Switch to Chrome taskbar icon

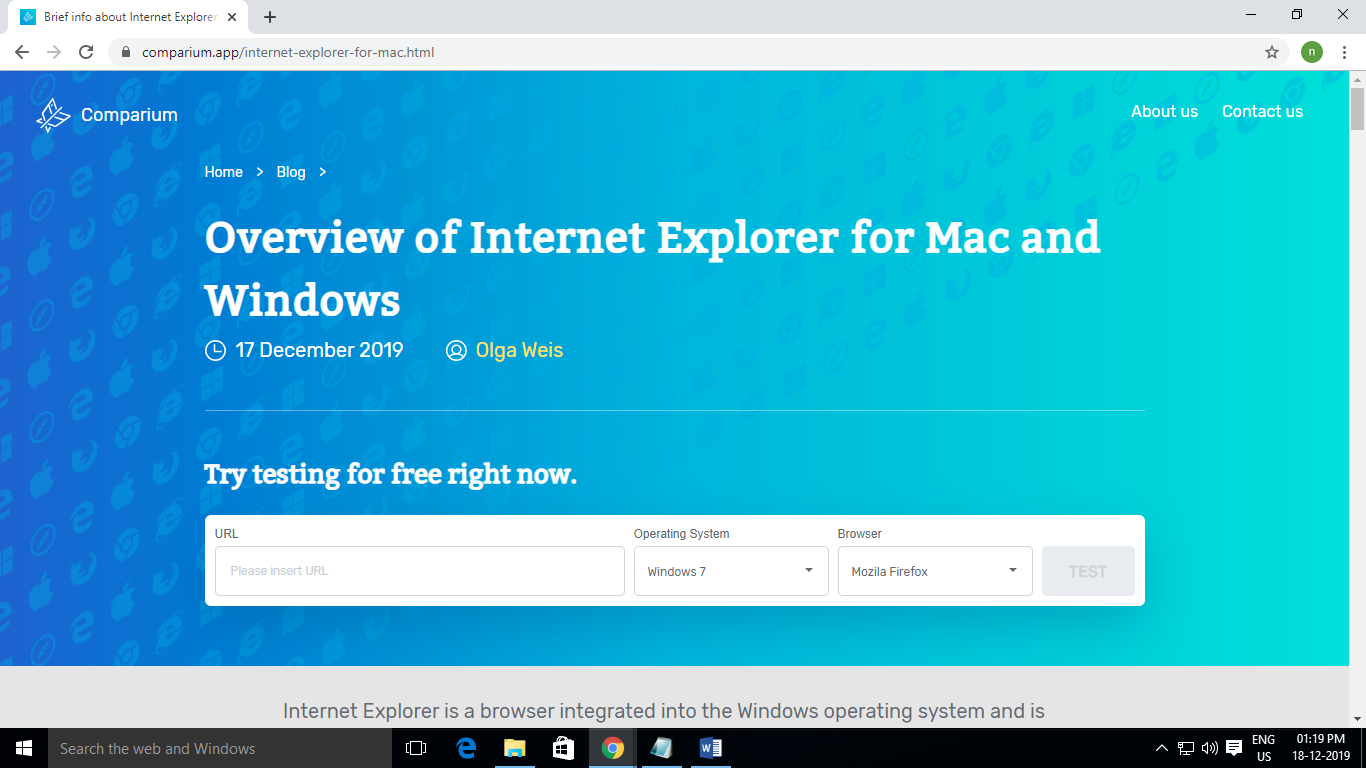click(x=613, y=748)
